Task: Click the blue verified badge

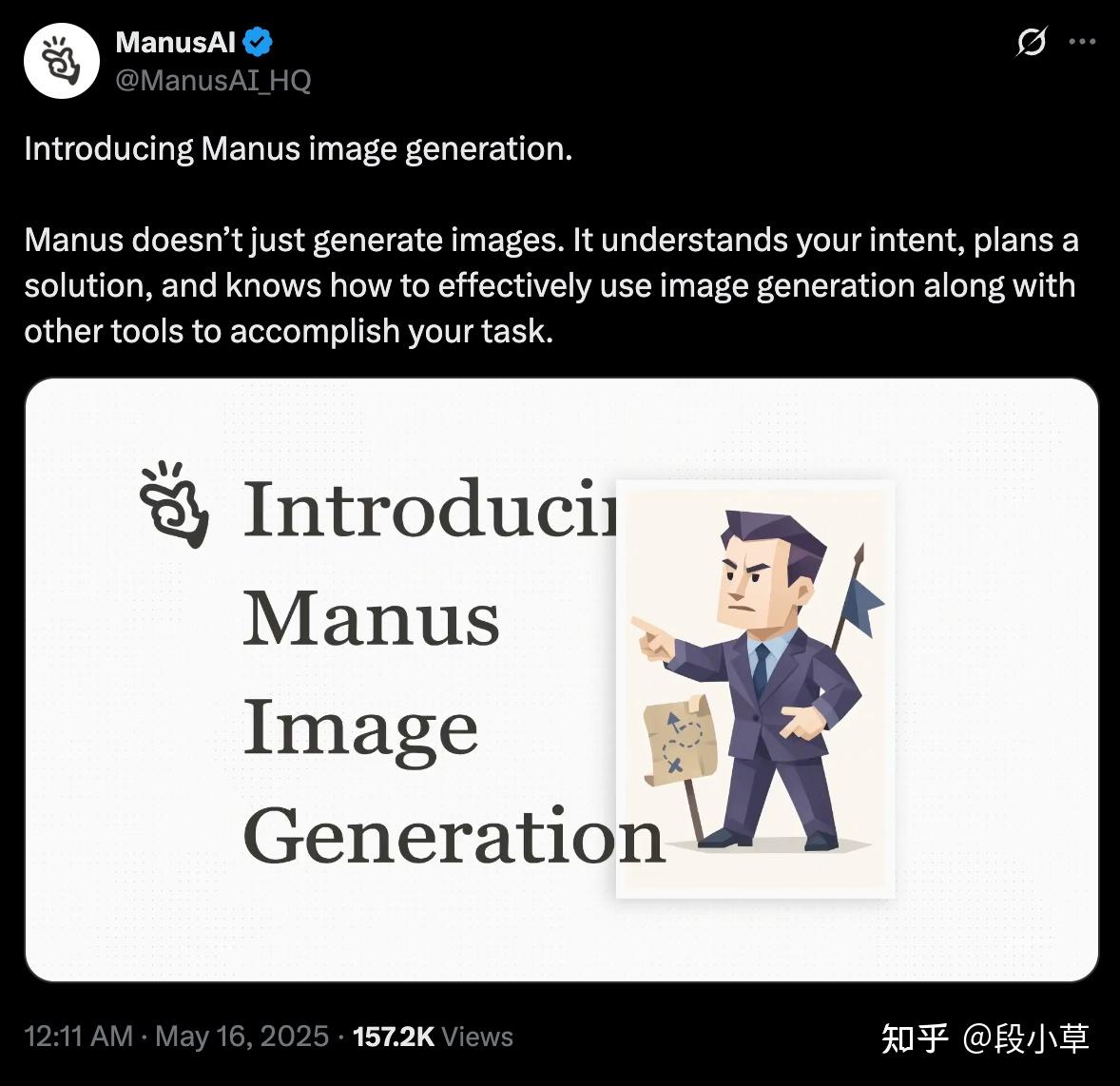Action: (259, 43)
